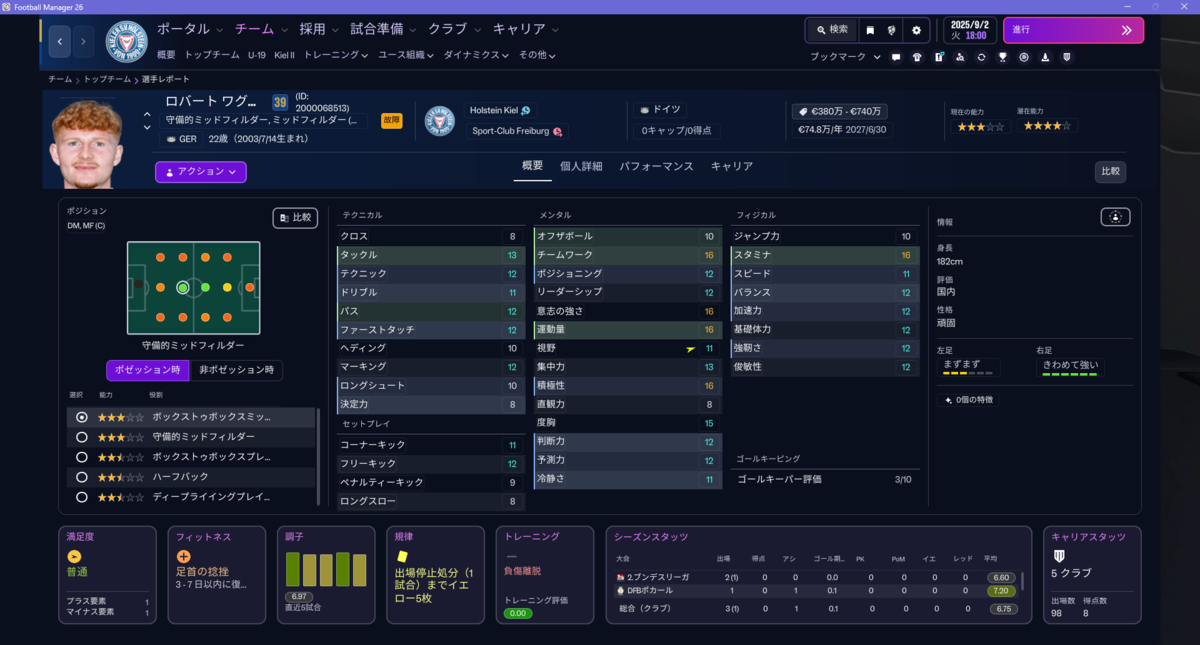Switch to the パフォーマンス tab
Screen dimensions: 1200x645
(x=656, y=166)
